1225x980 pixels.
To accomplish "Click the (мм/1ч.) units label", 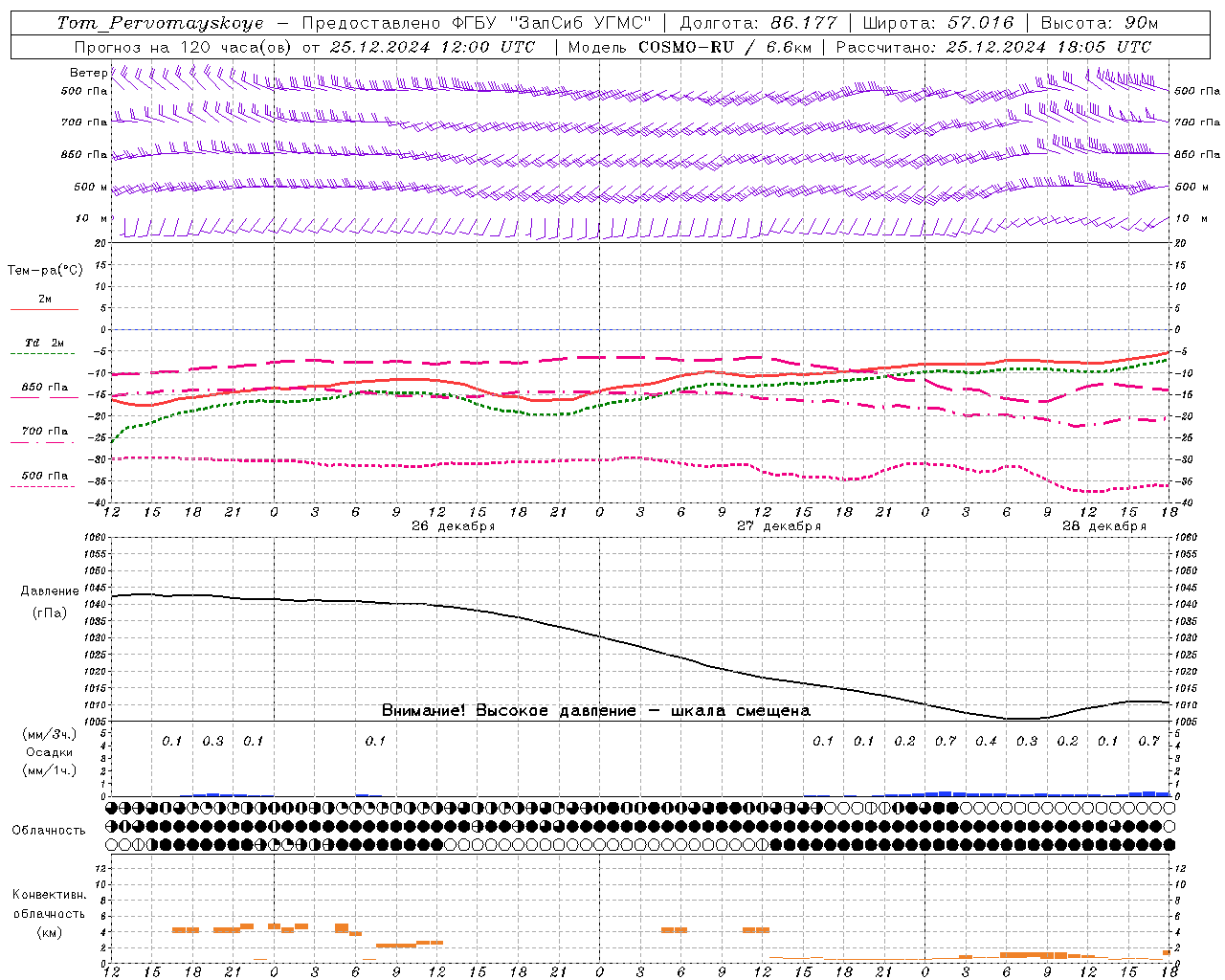I will pyautogui.click(x=50, y=770).
